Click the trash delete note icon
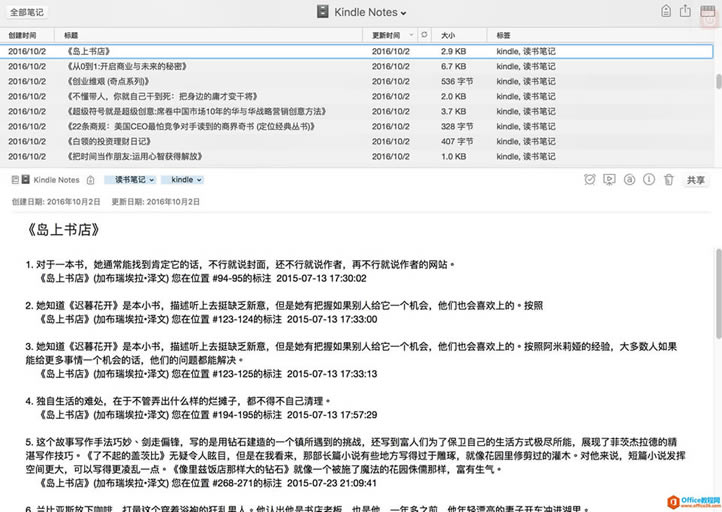722x512 pixels. point(669,180)
